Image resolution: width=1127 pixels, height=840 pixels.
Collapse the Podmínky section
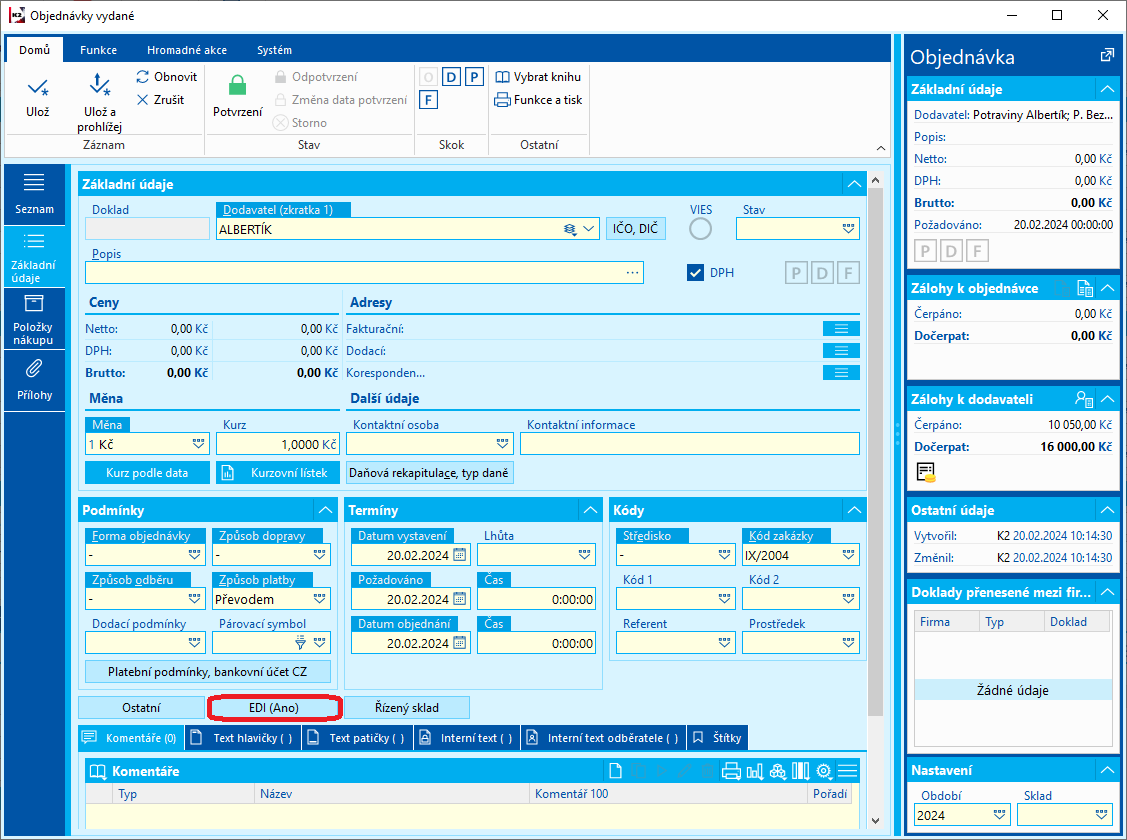point(325,510)
